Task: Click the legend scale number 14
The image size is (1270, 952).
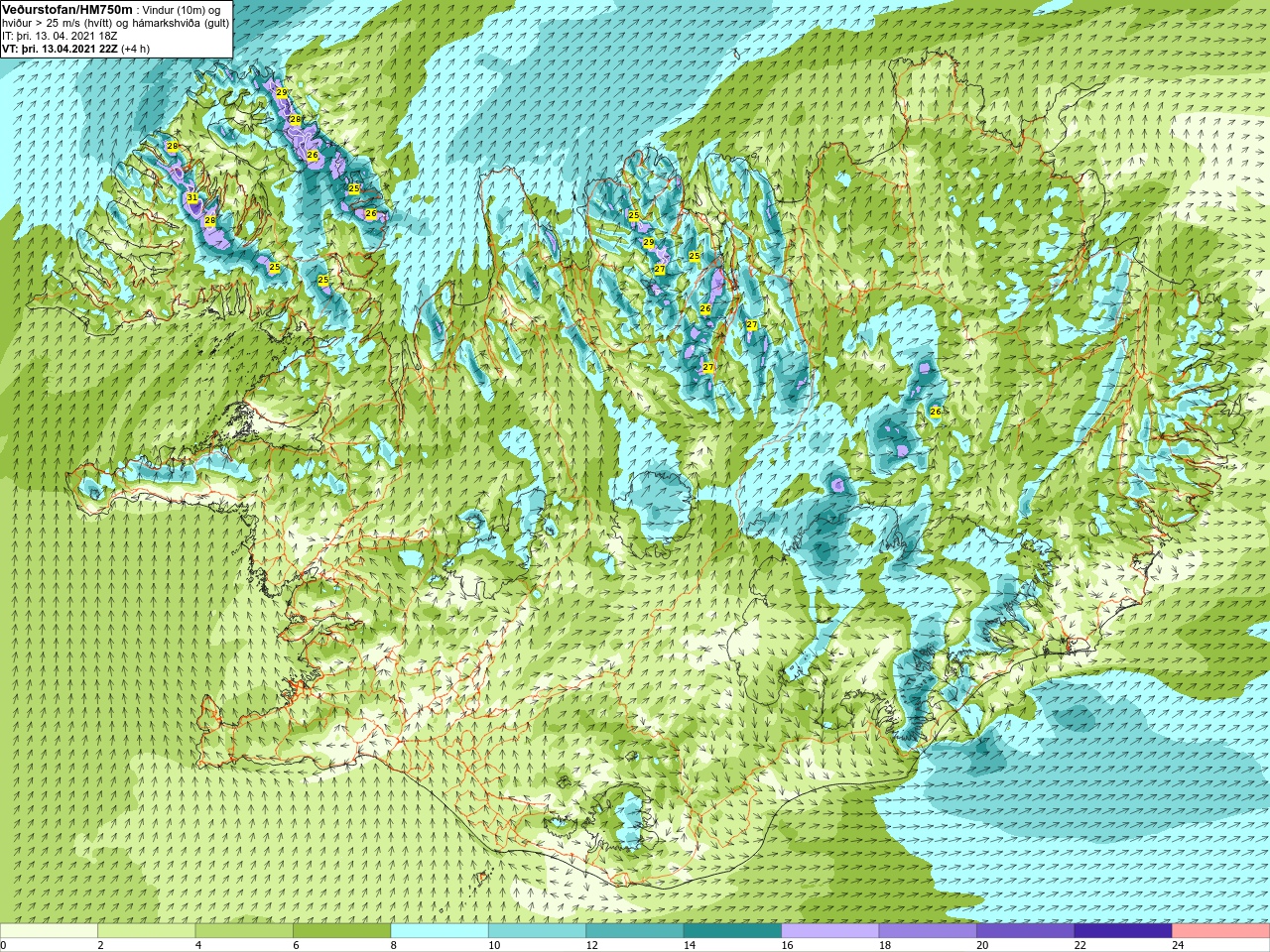Action: coord(690,945)
